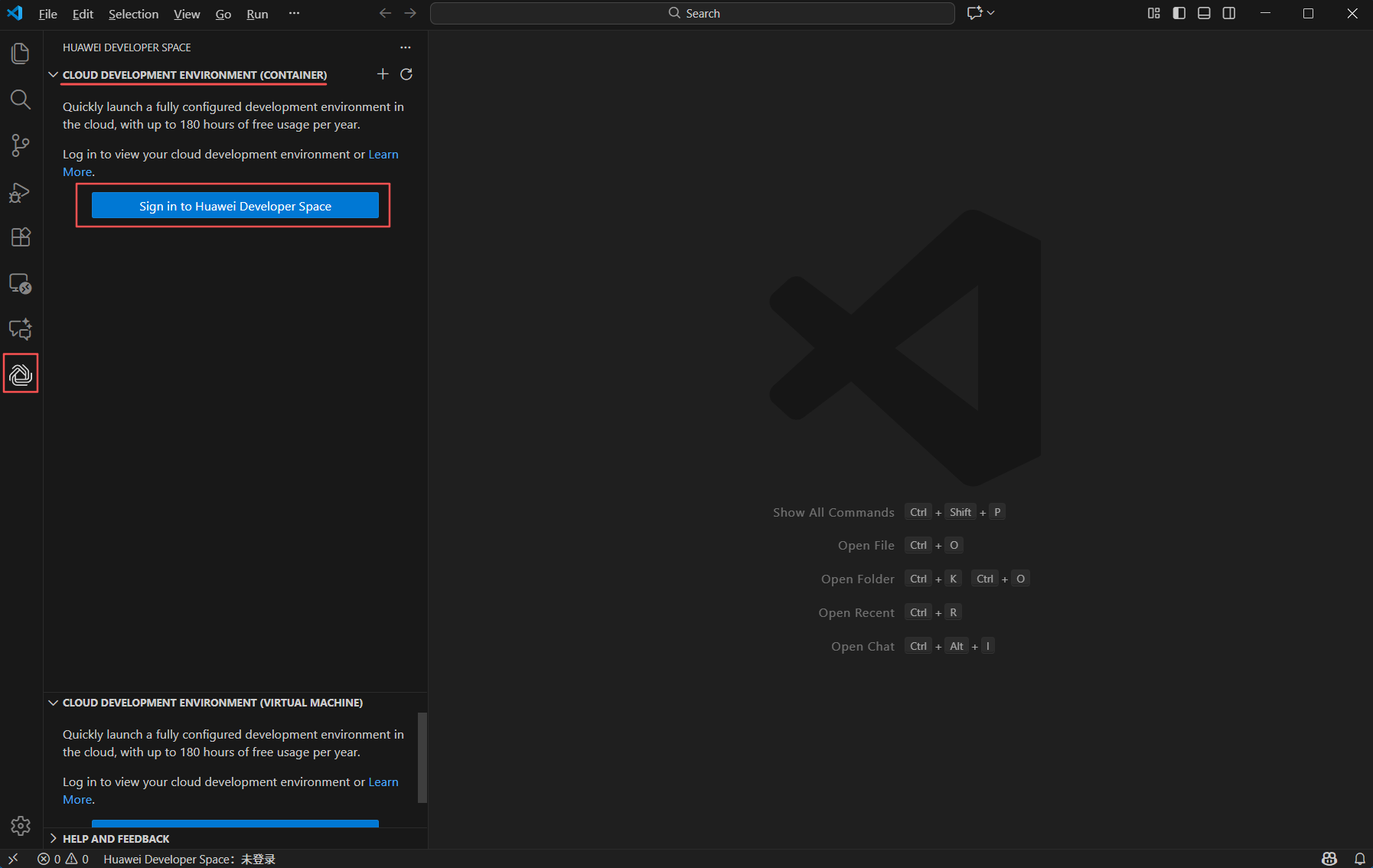This screenshot has width=1373, height=868.
Task: Expand the Help and Feedback section
Action: (x=54, y=839)
